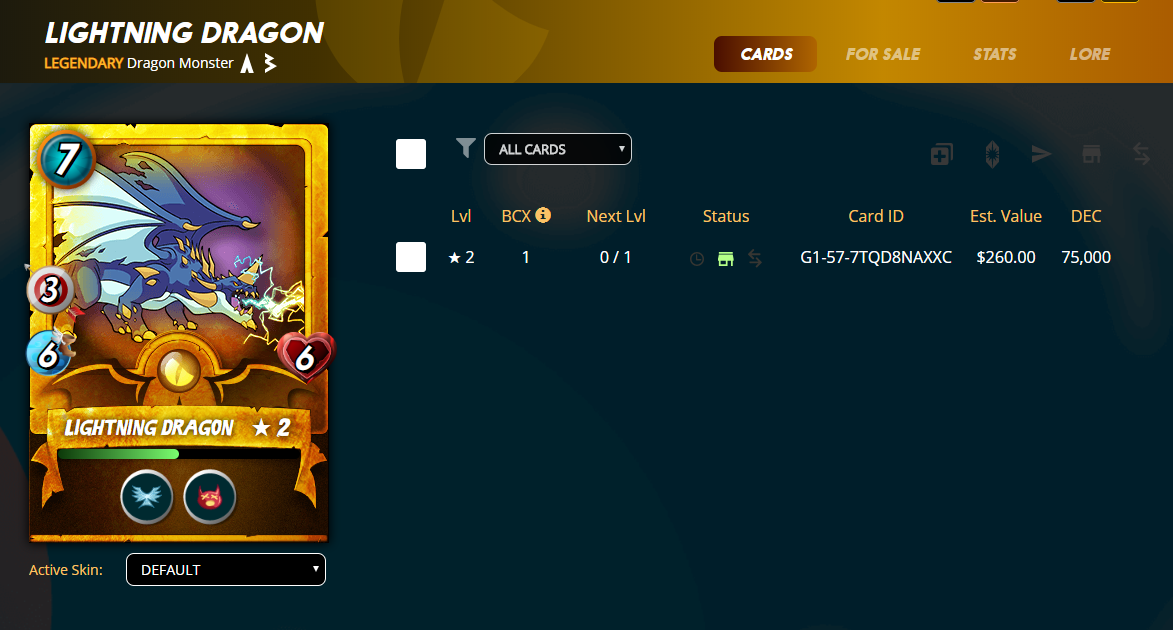Open the Active Skin DEFAULT dropdown
Viewport: 1173px width, 630px height.
click(x=226, y=570)
